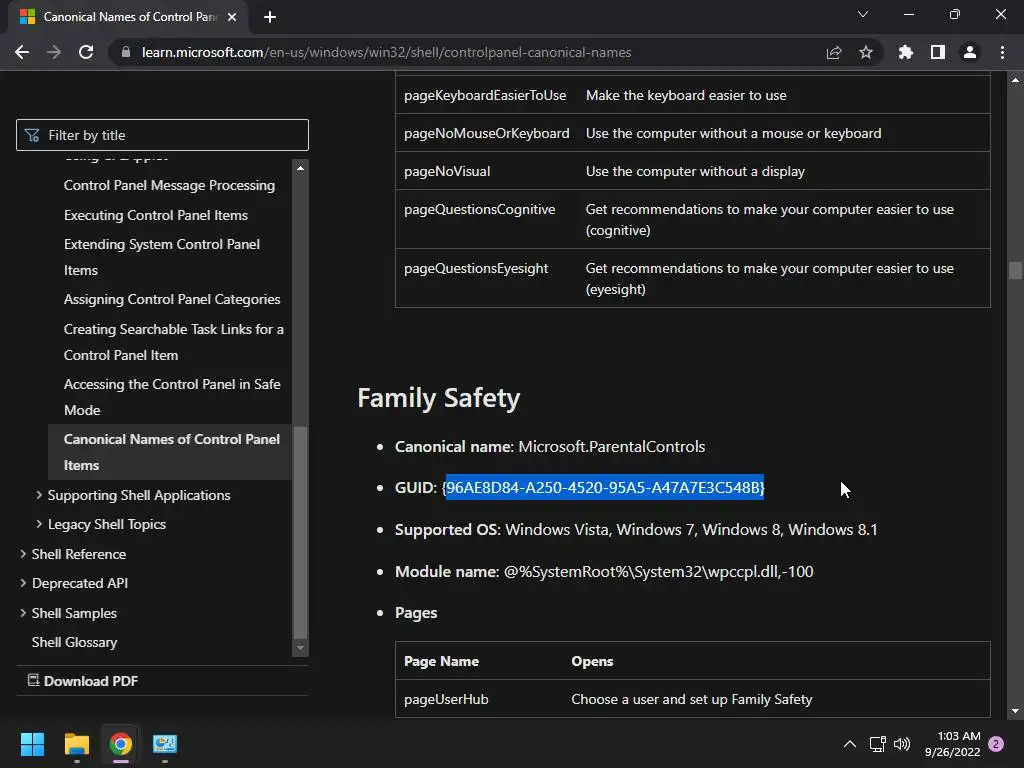Screen dimensions: 1024x768
Task: Reload the current page
Action: pyautogui.click(x=86, y=52)
